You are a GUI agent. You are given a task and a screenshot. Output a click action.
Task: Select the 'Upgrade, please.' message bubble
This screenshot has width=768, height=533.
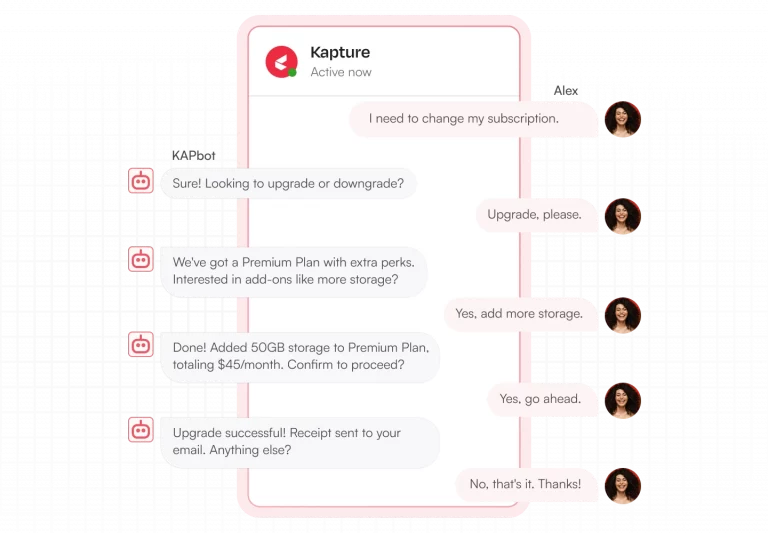[537, 215]
